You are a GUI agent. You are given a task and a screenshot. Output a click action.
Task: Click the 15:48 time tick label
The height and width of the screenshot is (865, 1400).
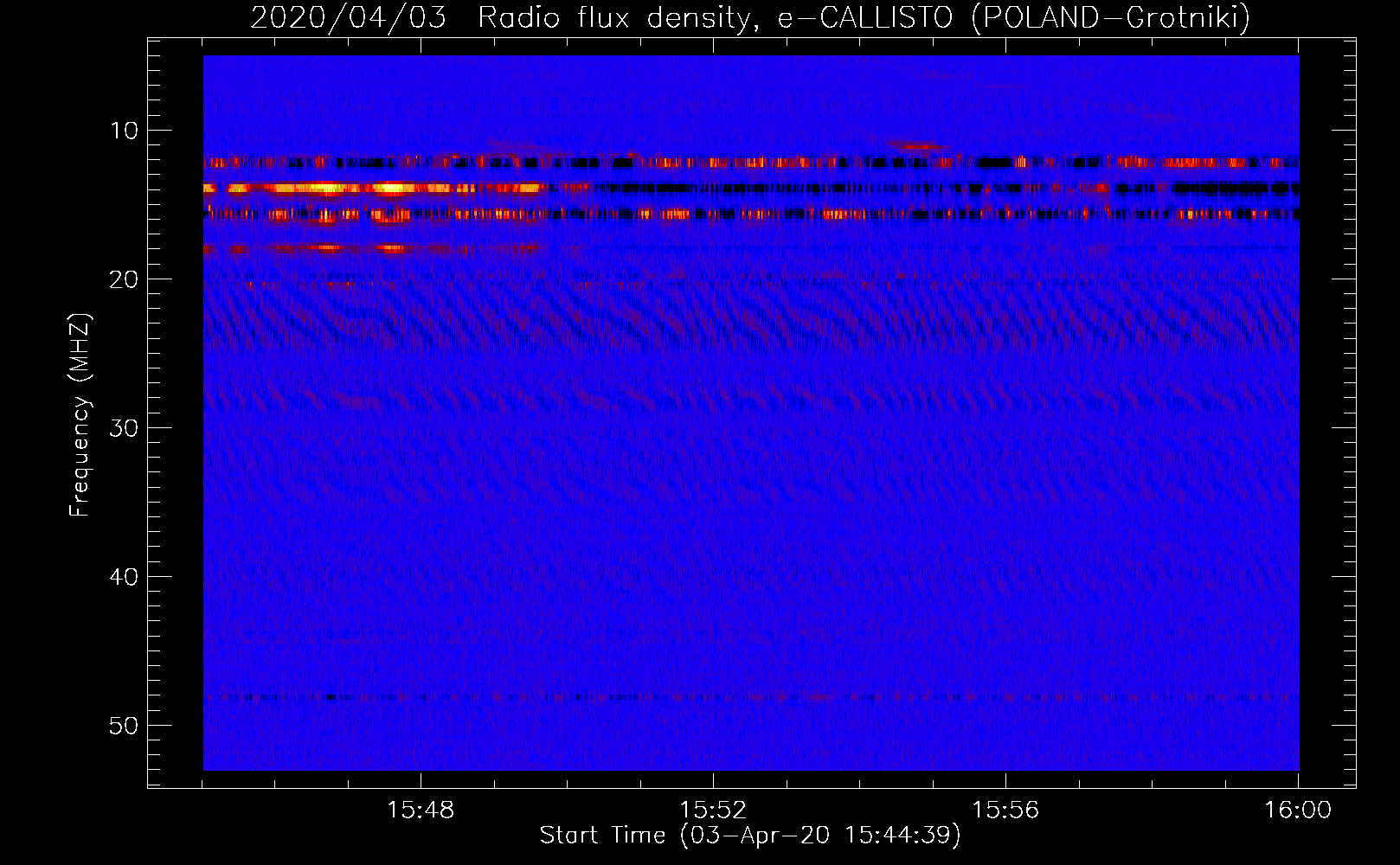[421, 810]
